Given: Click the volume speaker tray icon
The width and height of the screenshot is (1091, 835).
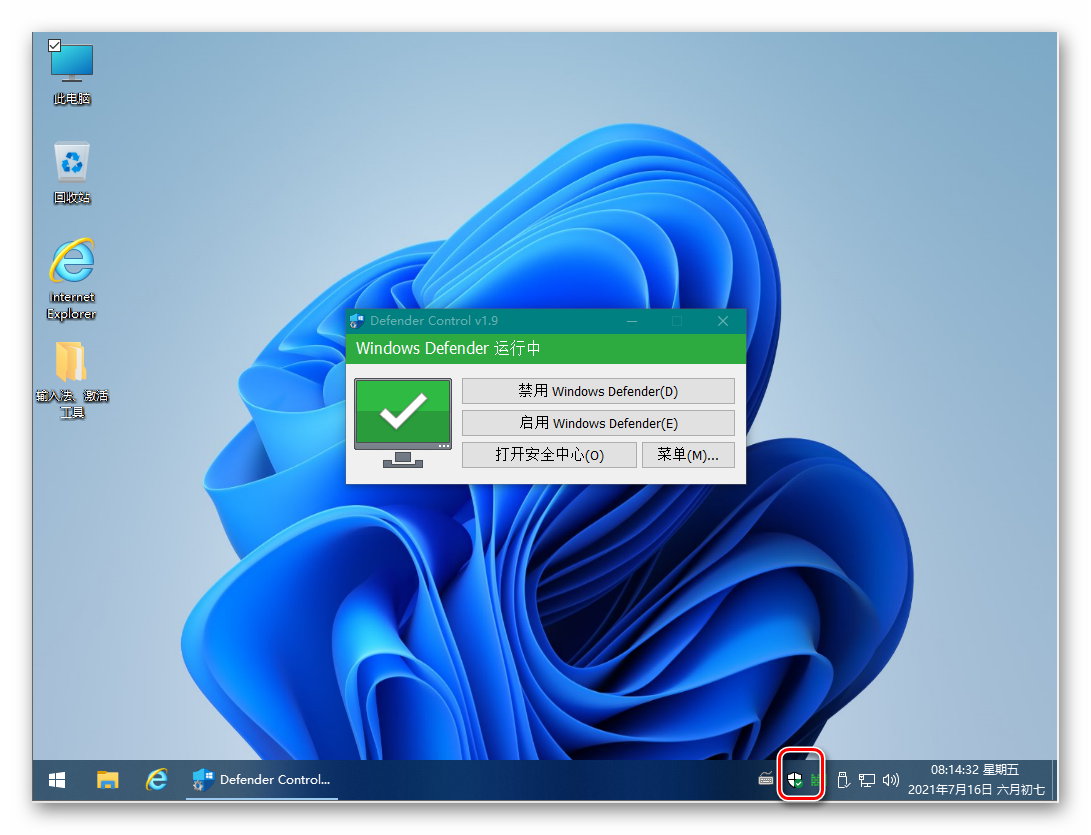Looking at the screenshot, I should pyautogui.click(x=891, y=780).
